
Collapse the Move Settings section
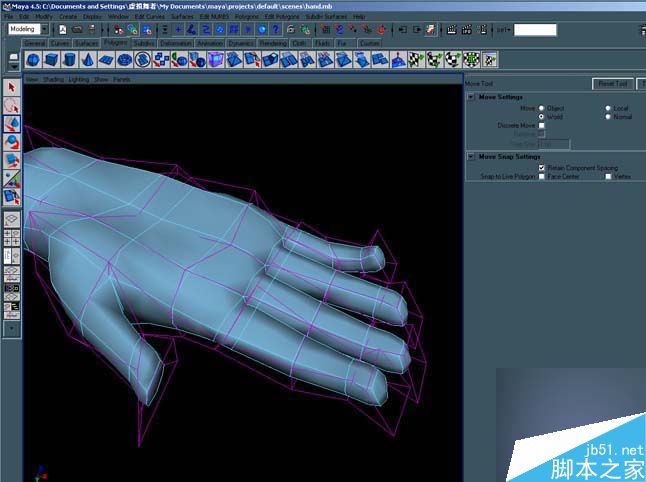coord(471,97)
